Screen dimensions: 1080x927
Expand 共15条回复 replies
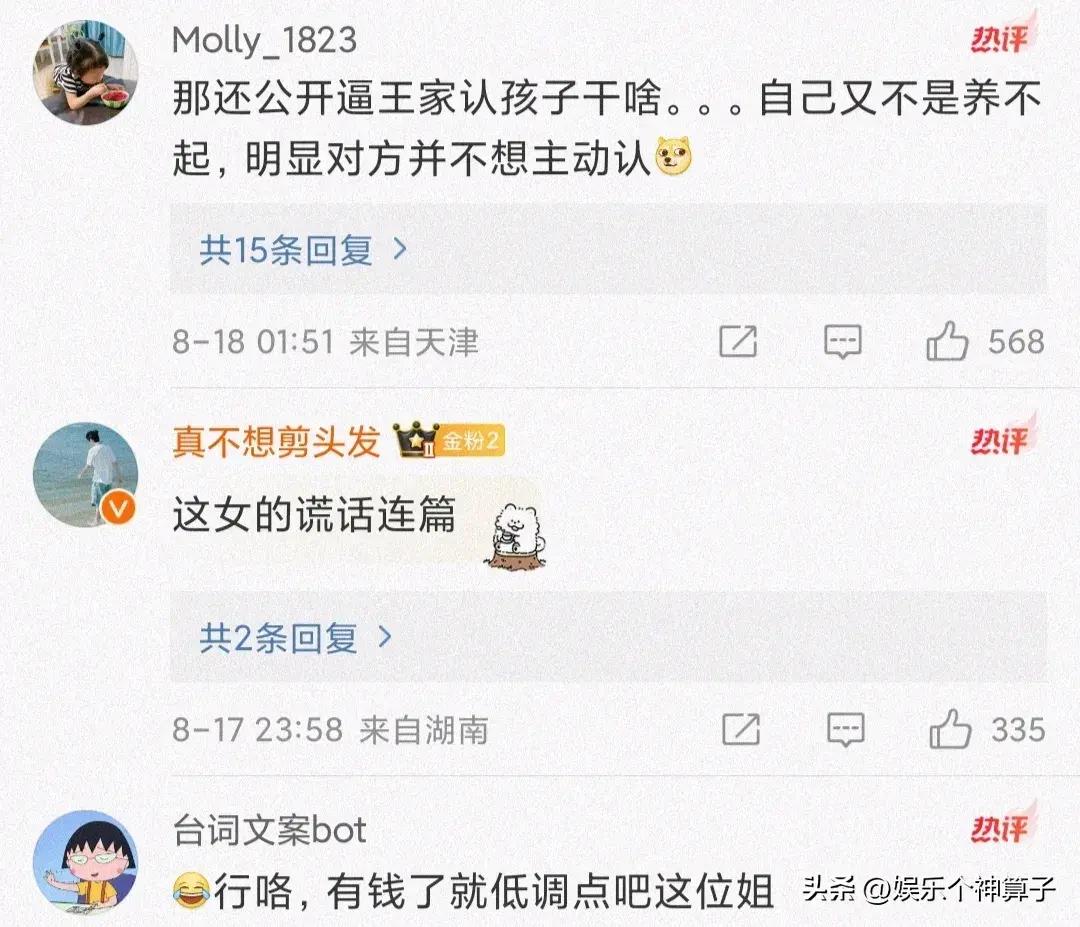pos(303,249)
